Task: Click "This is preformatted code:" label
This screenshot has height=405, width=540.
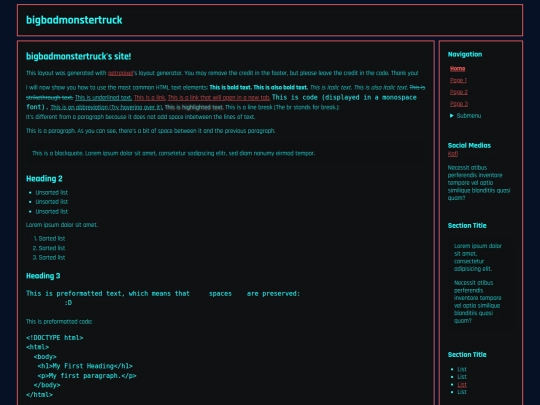Action: 59,322
